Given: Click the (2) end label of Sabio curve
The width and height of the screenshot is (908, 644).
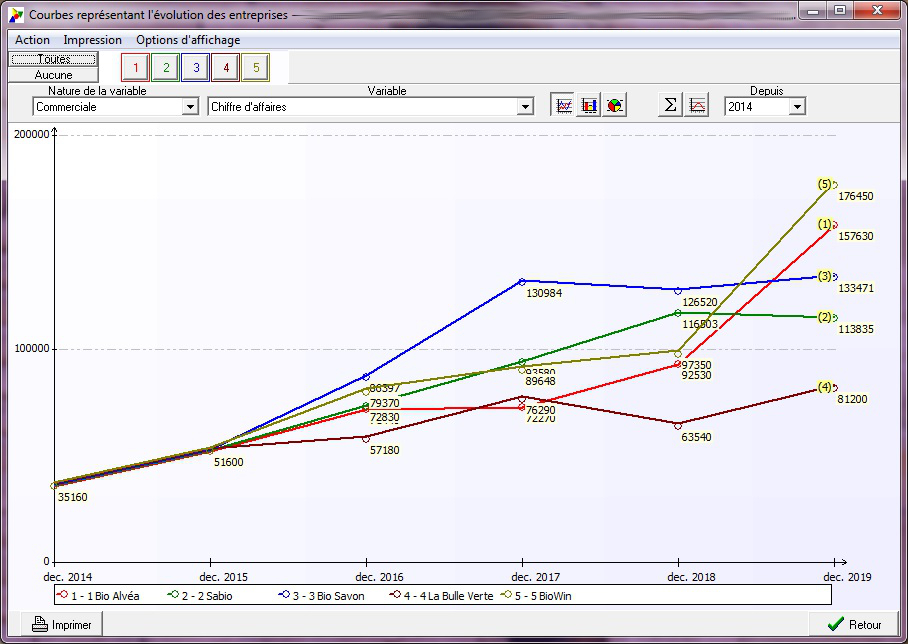Looking at the screenshot, I should pyautogui.click(x=825, y=317).
